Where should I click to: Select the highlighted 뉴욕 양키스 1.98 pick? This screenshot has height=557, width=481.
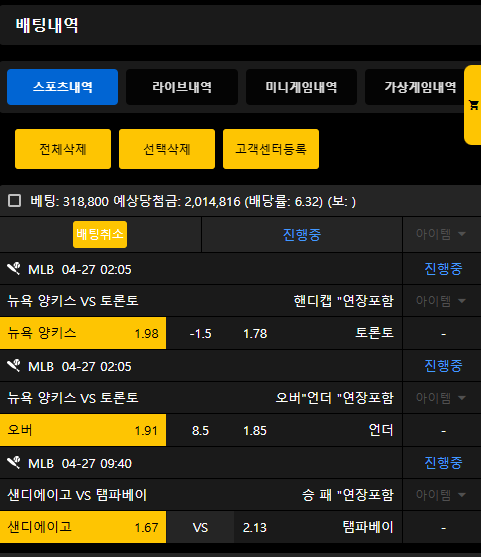click(x=83, y=333)
